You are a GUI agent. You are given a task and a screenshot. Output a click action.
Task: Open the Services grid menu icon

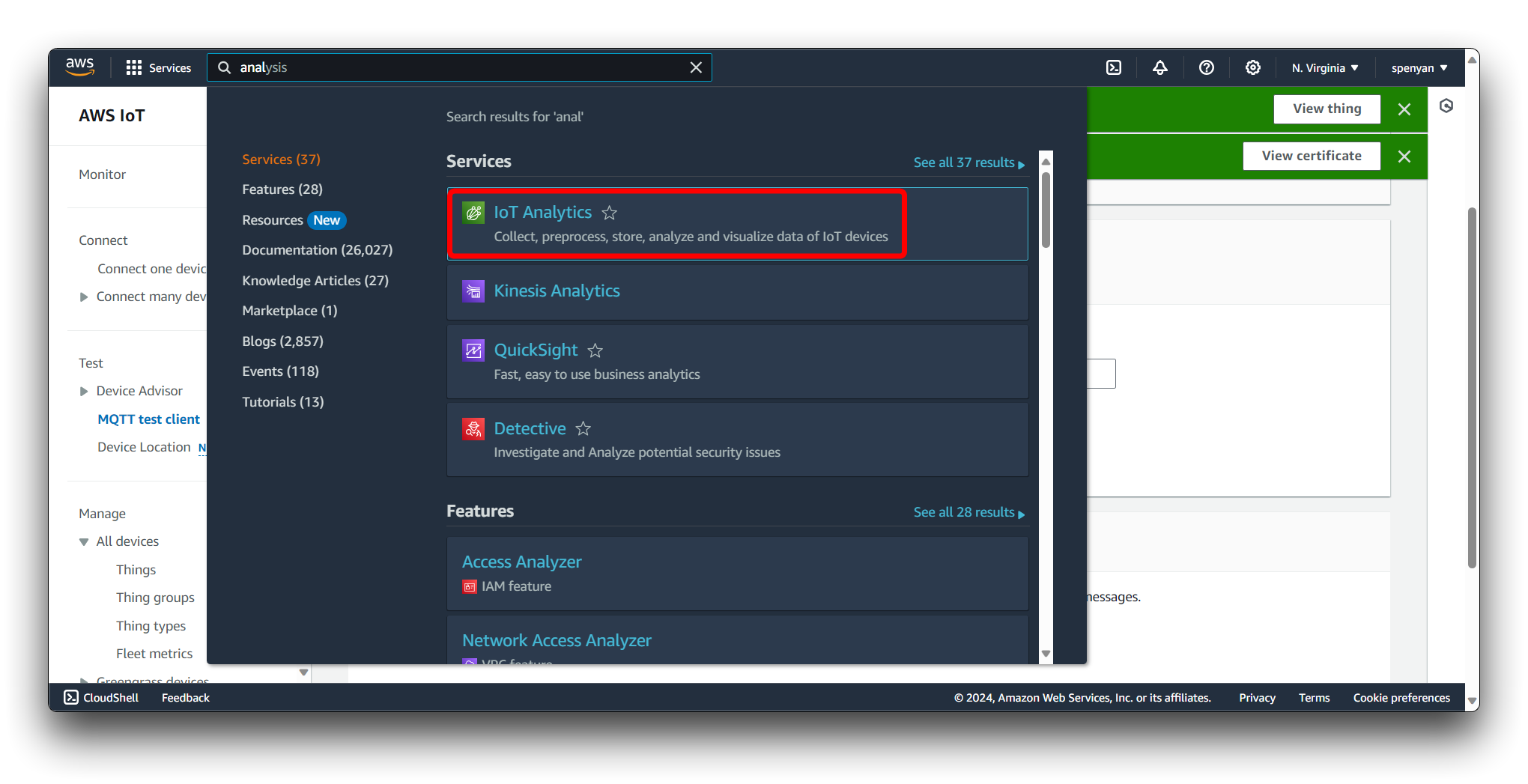pos(134,67)
